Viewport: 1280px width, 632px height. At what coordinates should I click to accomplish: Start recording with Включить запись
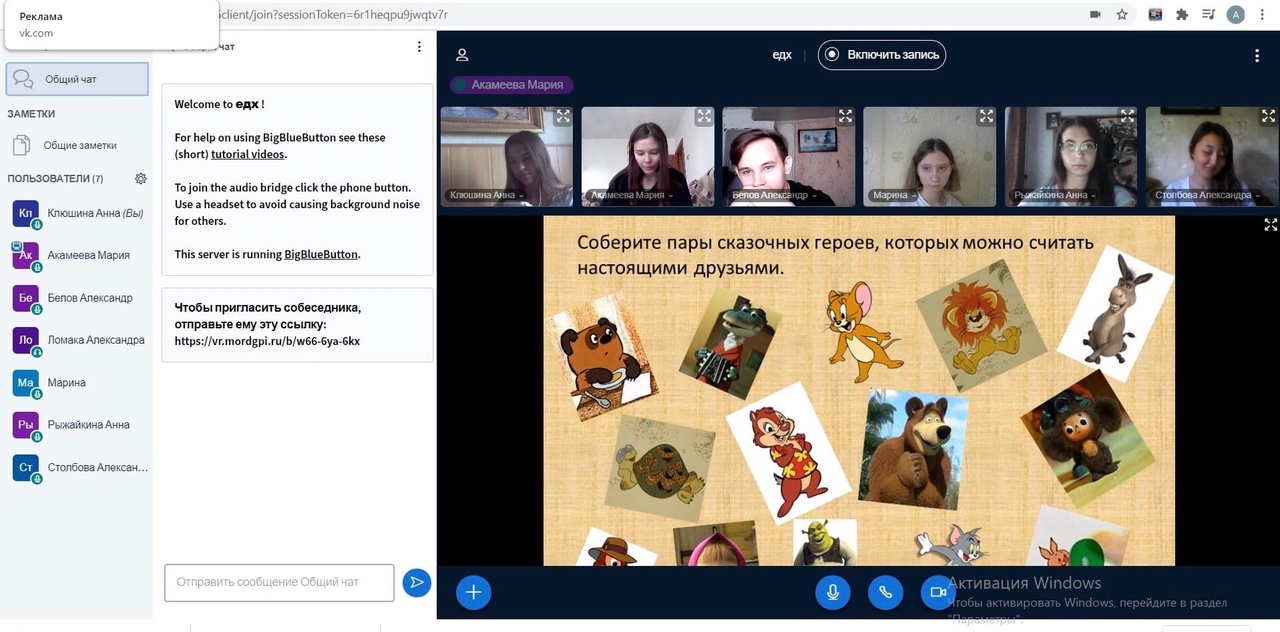[882, 55]
